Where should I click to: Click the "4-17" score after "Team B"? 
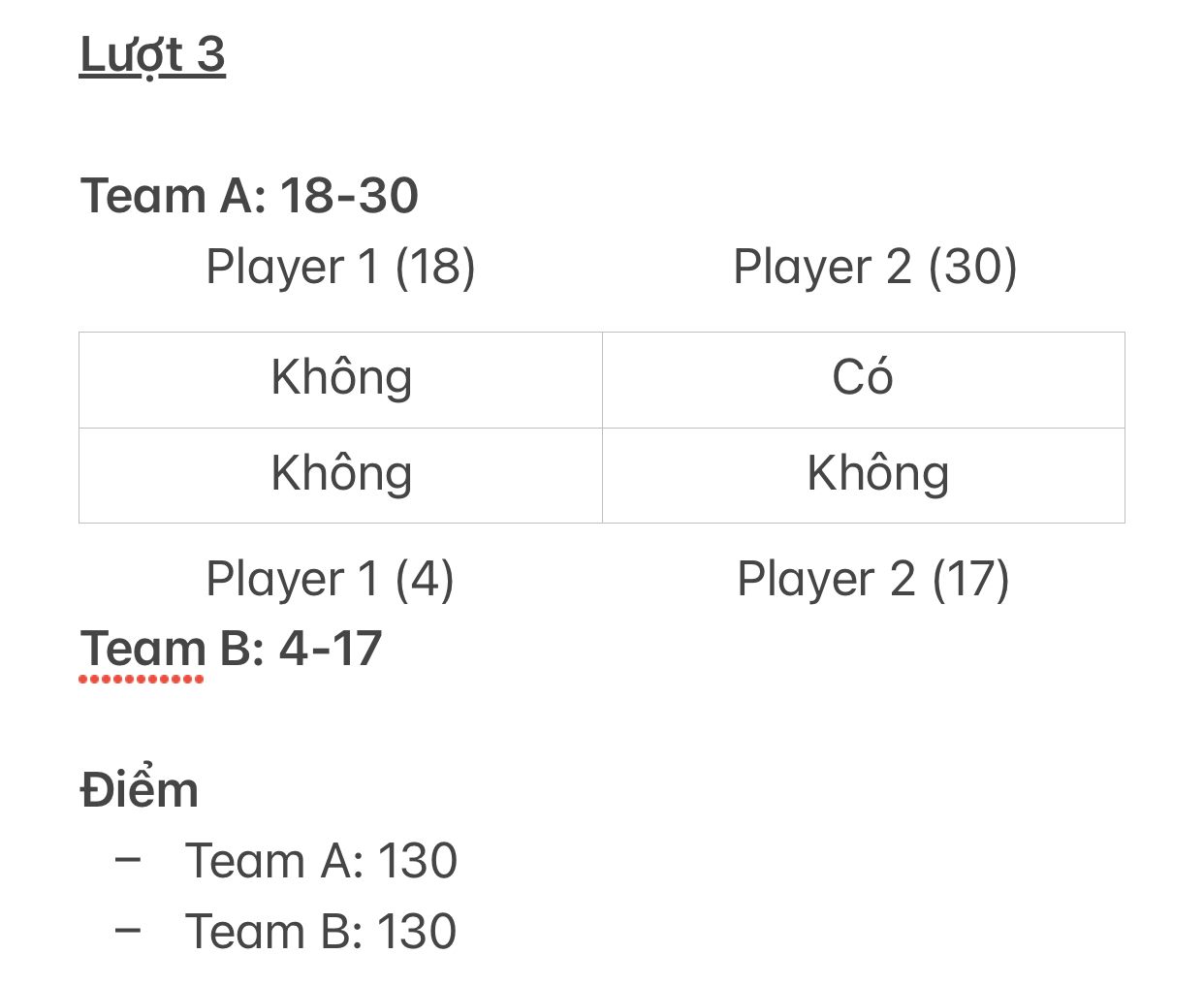point(331,649)
